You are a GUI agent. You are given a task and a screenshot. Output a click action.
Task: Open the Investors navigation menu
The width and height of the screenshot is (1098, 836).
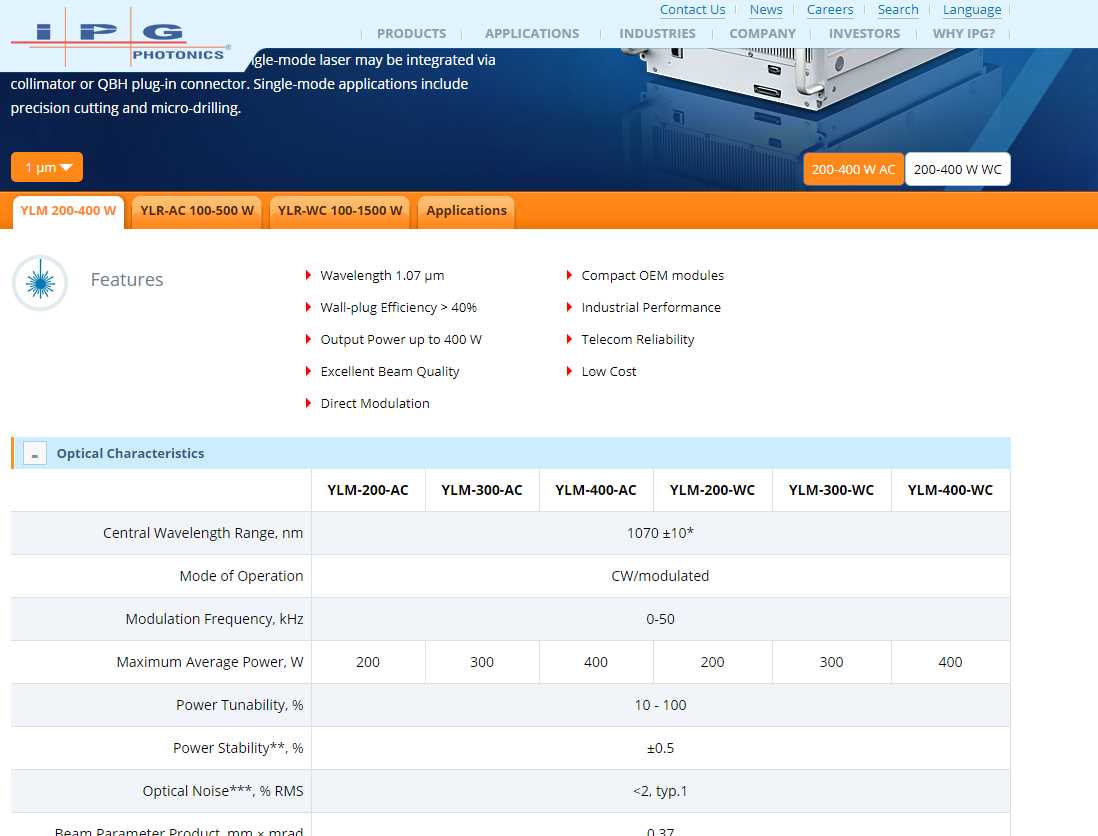(864, 33)
